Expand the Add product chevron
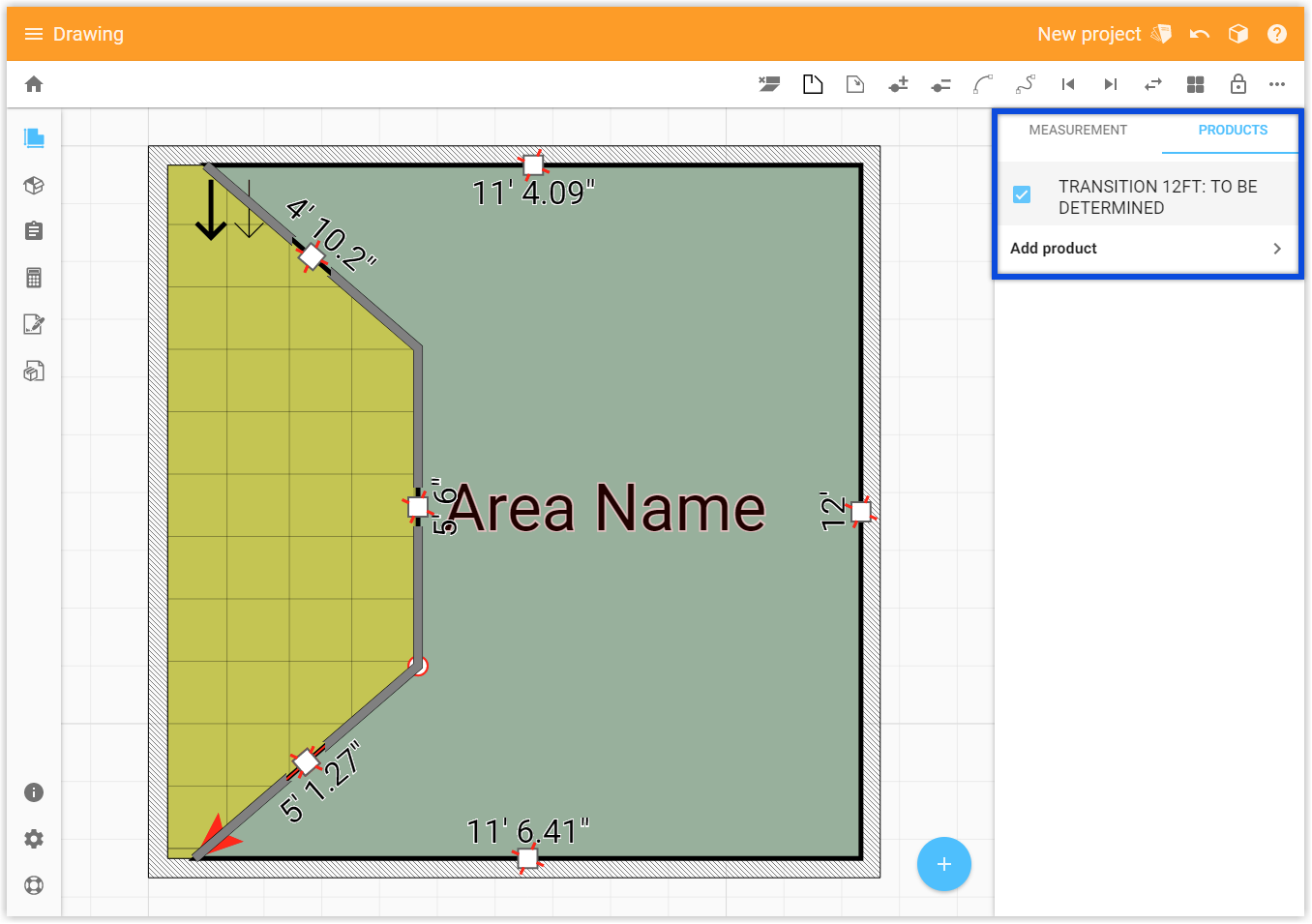The height and width of the screenshot is (924, 1312). pyautogui.click(x=1277, y=249)
